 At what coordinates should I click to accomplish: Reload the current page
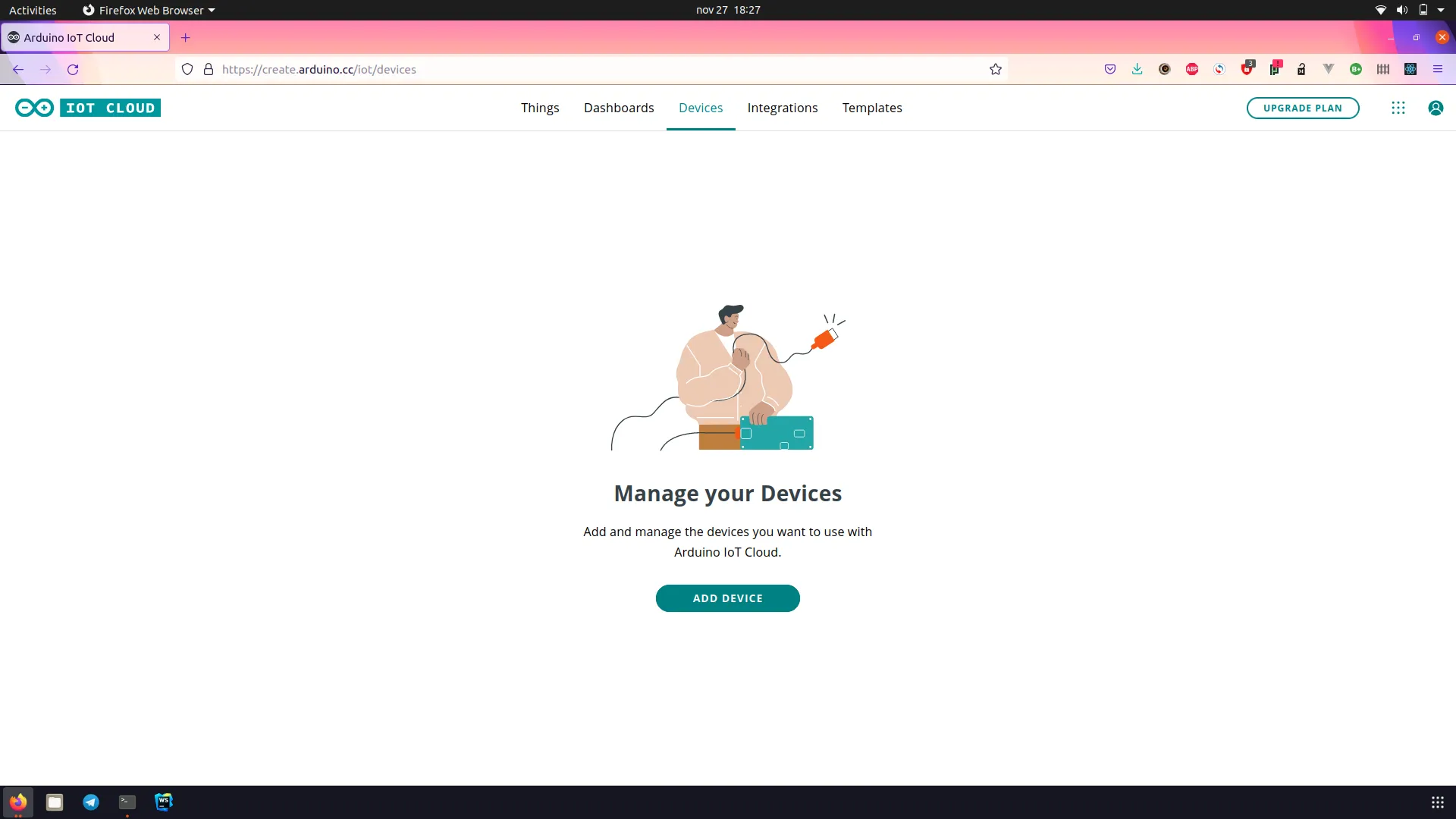(x=73, y=69)
